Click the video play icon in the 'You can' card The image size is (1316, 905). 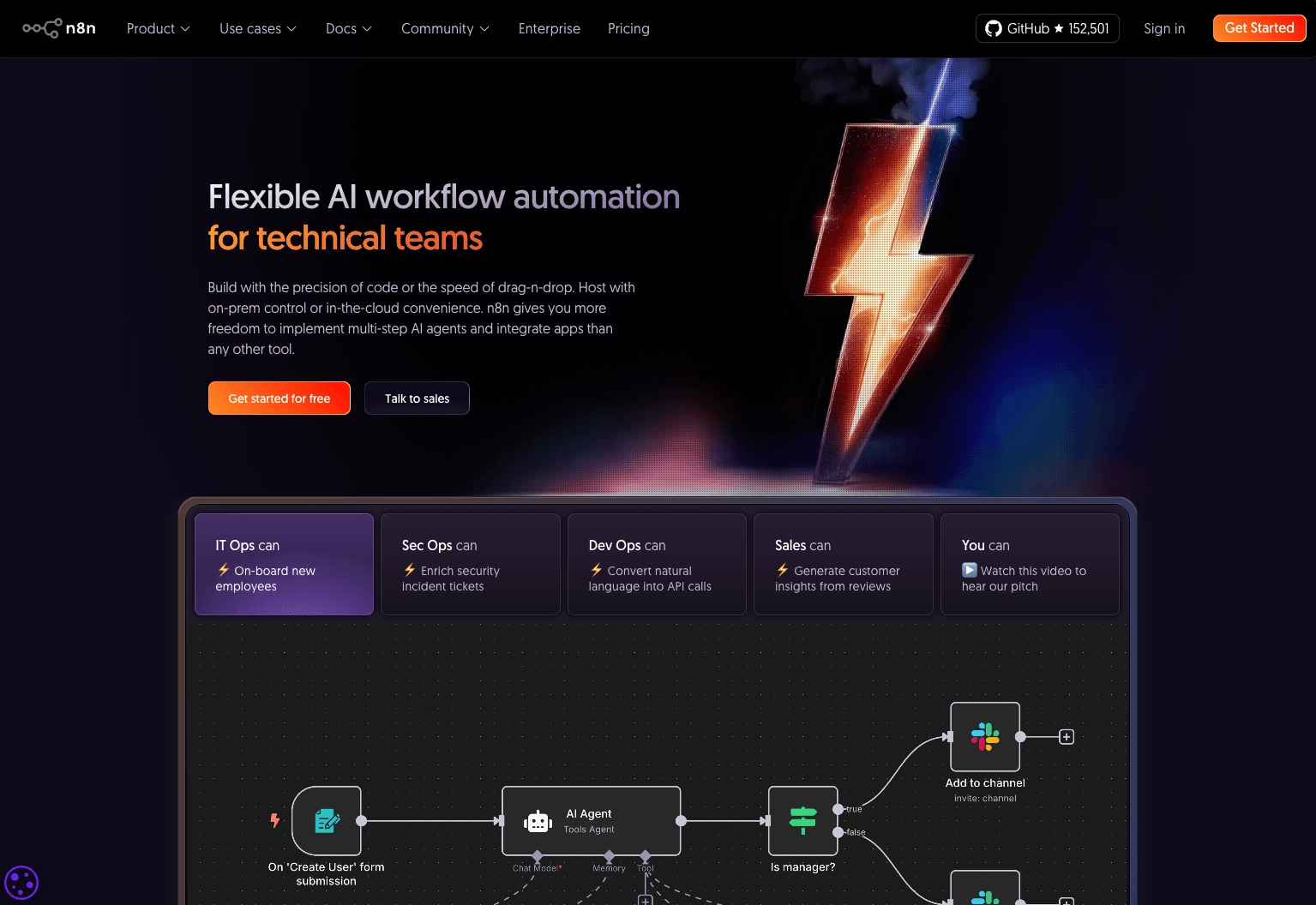pyautogui.click(x=969, y=570)
